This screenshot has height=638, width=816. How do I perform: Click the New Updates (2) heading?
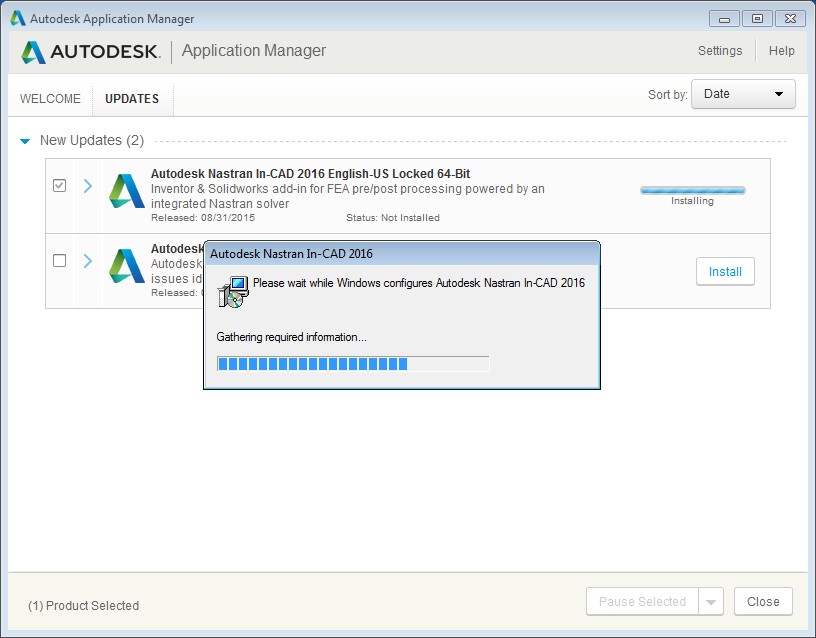(x=92, y=141)
